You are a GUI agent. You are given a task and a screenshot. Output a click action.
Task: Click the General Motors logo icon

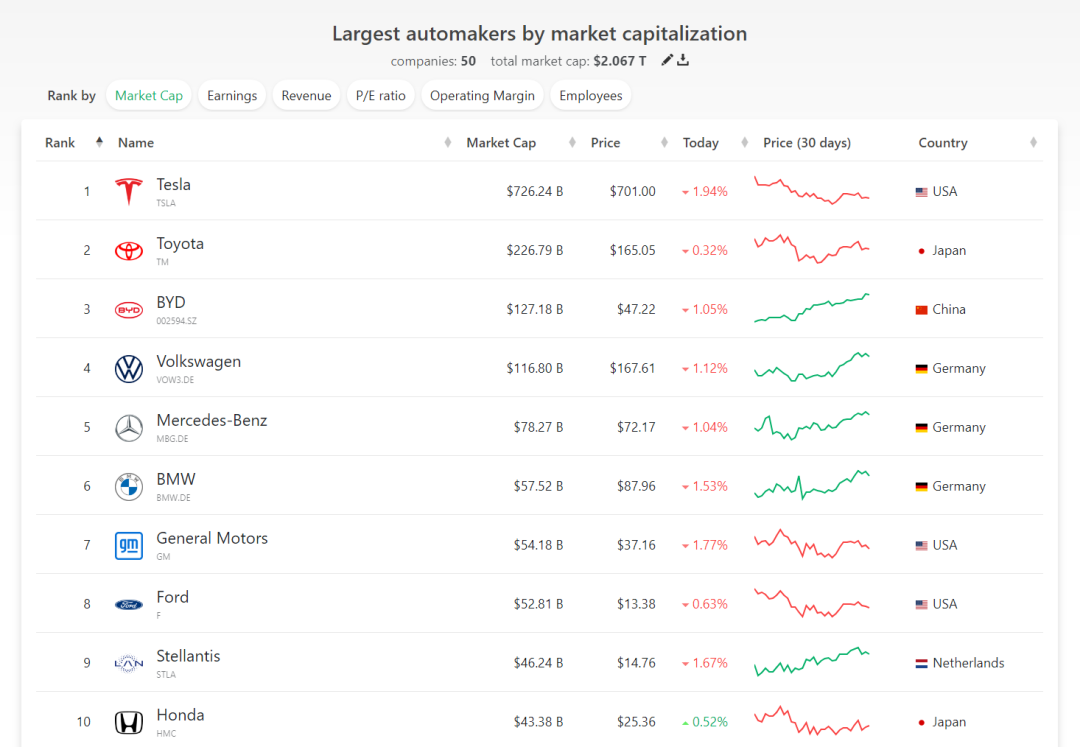tap(129, 546)
